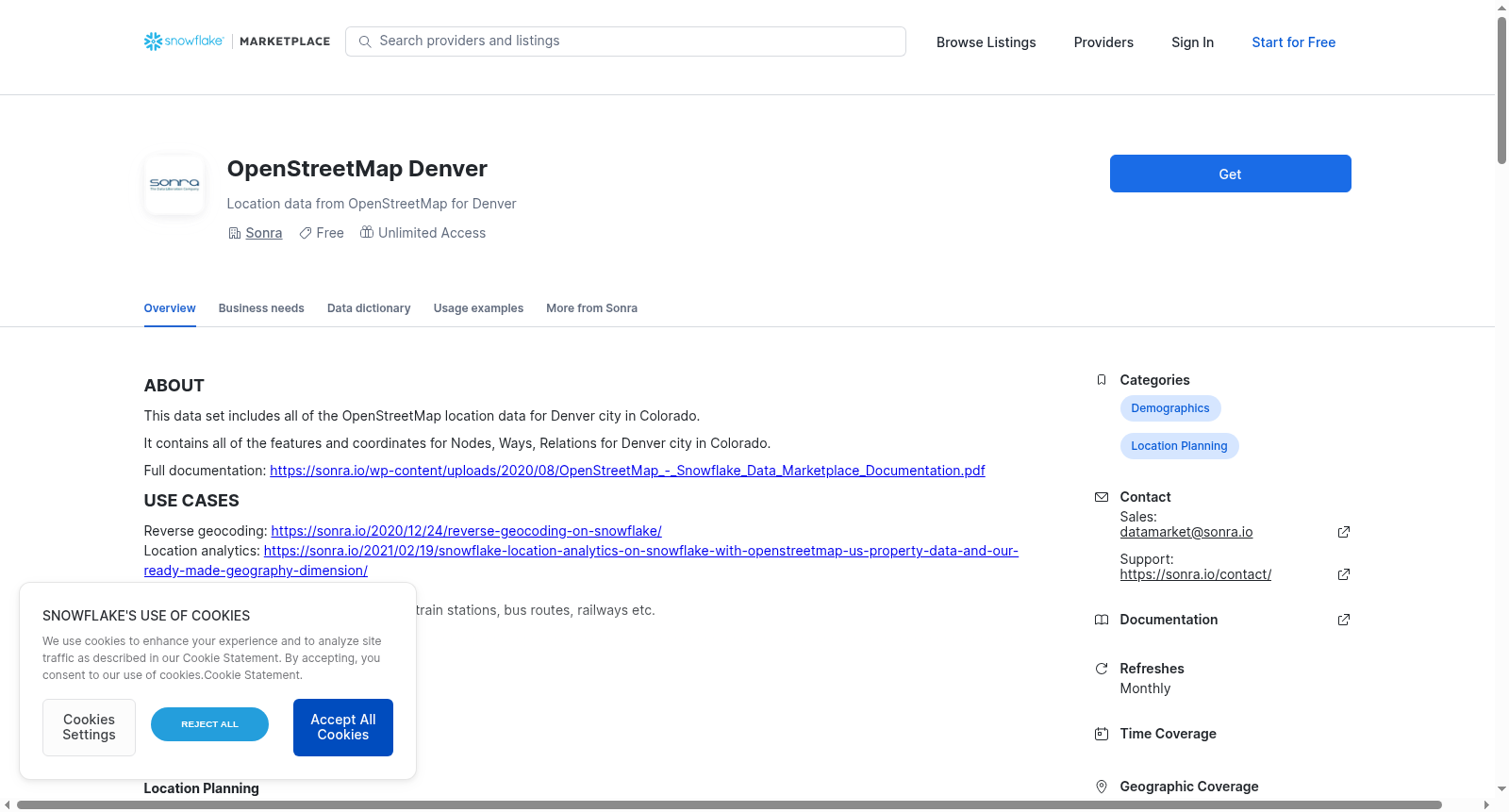This screenshot has height=812, width=1509.
Task: Open the location analytics article link
Action: pyautogui.click(x=641, y=551)
